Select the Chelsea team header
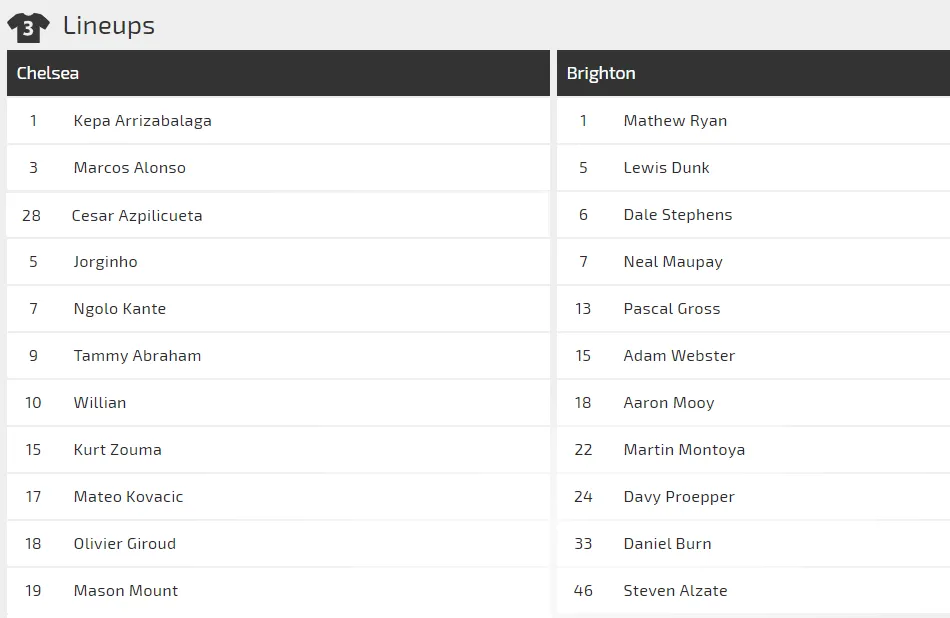This screenshot has height=618, width=950. point(48,73)
